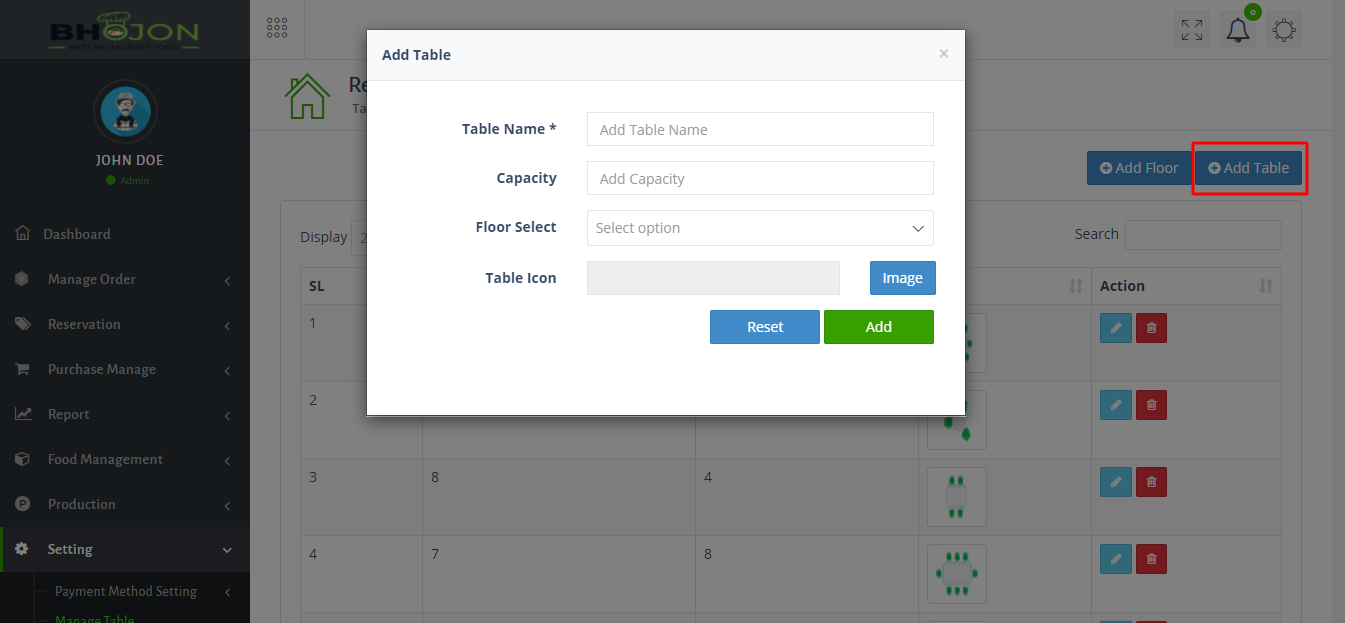
Task: Click the notification bell icon
Action: coord(1238,30)
